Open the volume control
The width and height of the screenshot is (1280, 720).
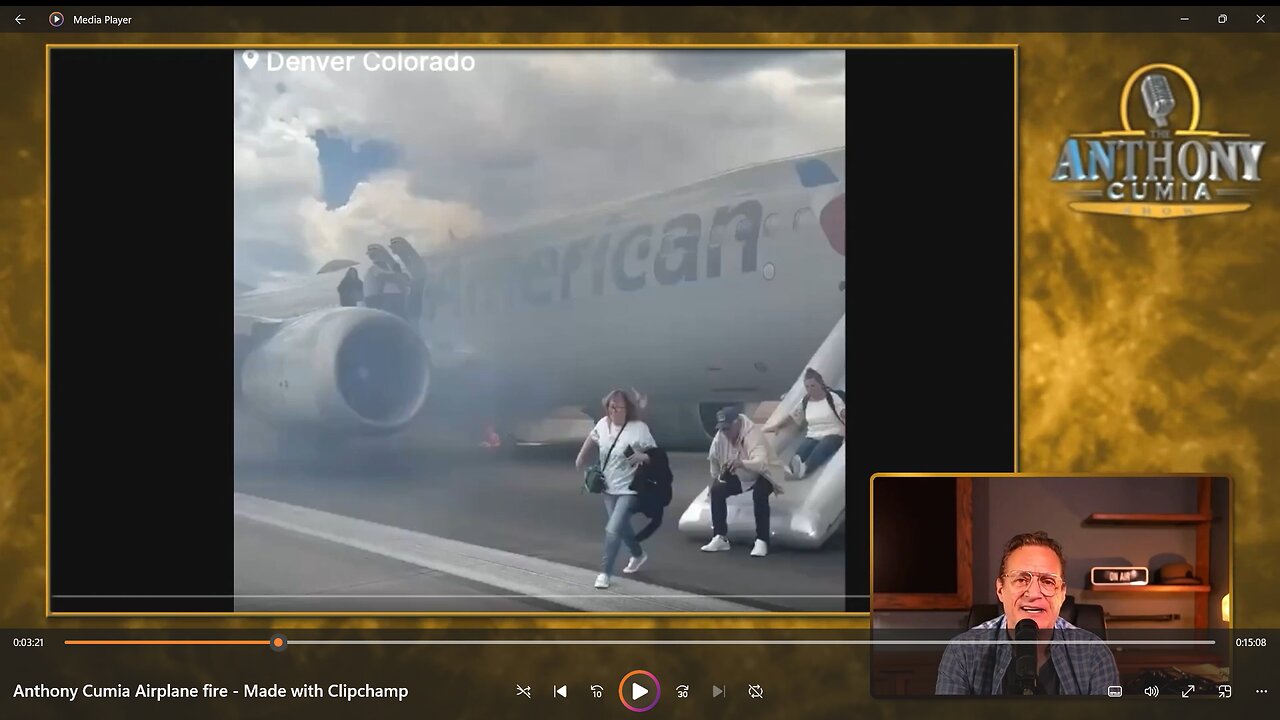pos(1151,691)
